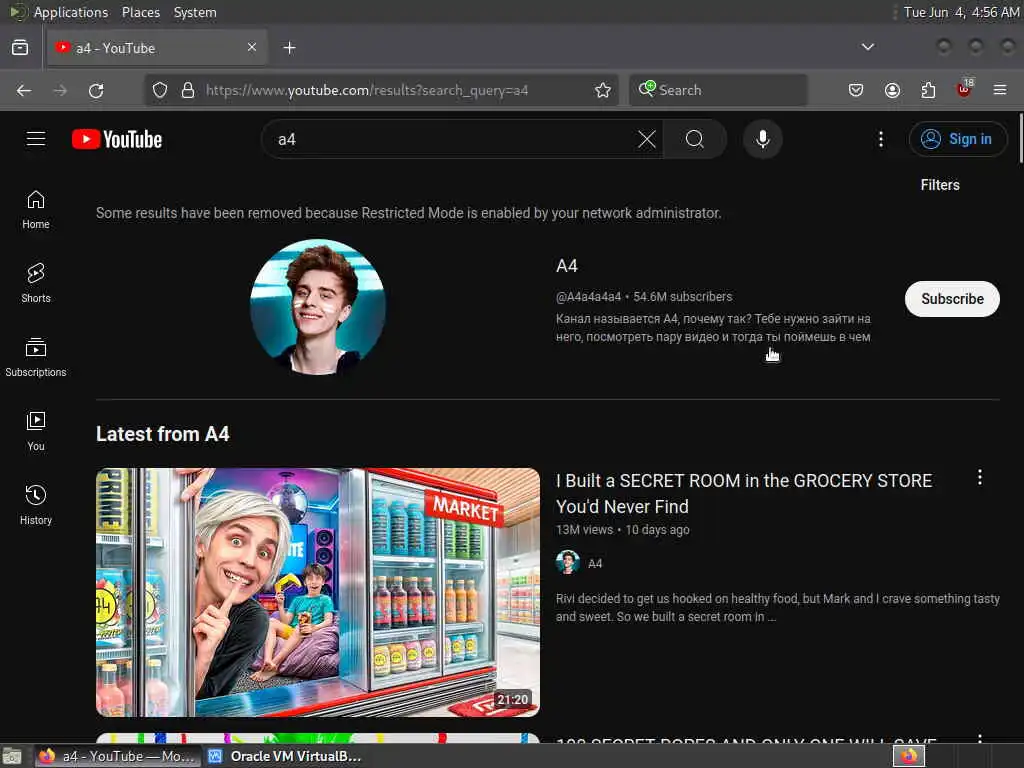Open the uBlock extension icon with badge

[964, 89]
